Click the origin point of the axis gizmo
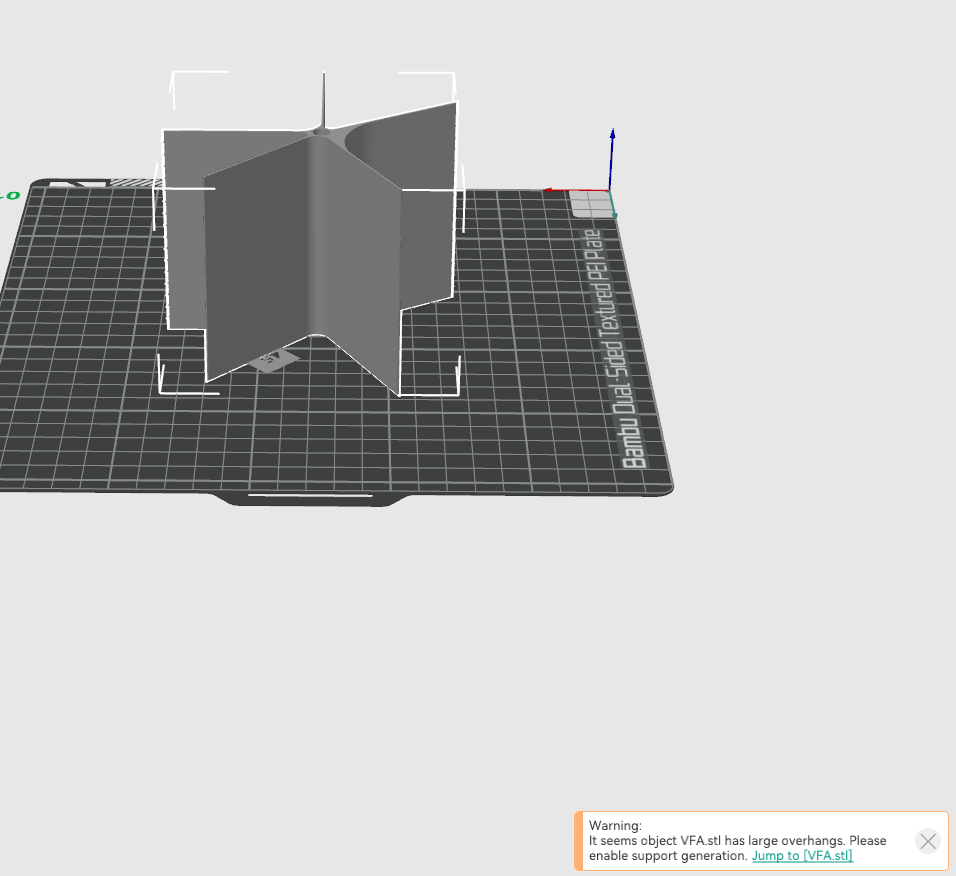Image resolution: width=956 pixels, height=876 pixels. click(x=610, y=190)
